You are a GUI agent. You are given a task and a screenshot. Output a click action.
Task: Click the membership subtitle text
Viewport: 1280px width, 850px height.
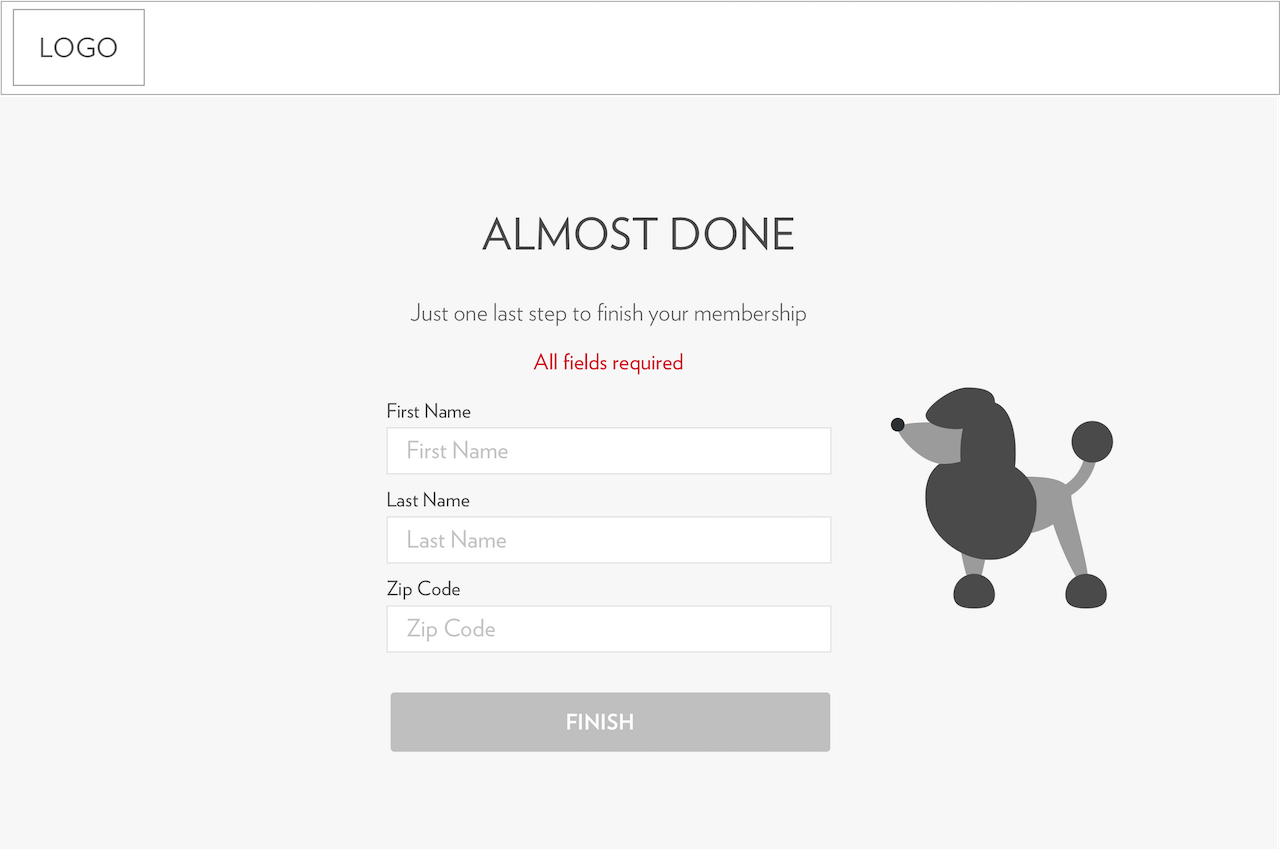click(x=608, y=313)
